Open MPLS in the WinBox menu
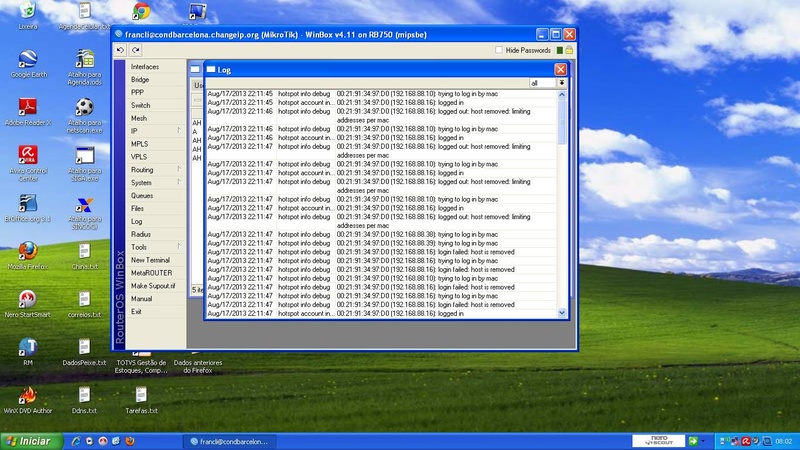Image resolution: width=800 pixels, height=450 pixels. coord(139,144)
